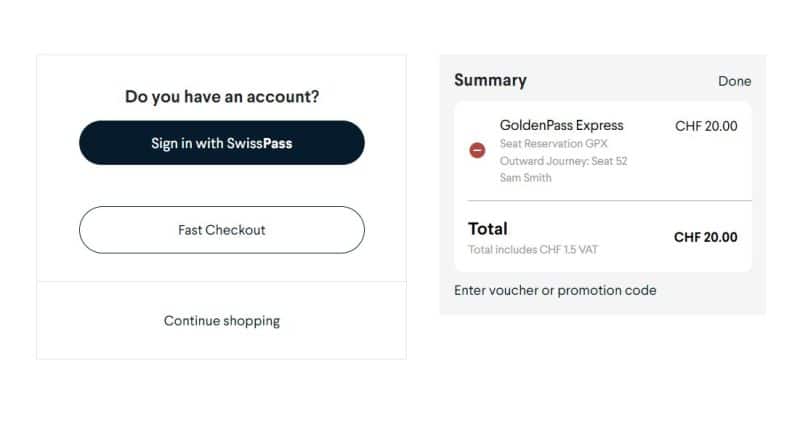The height and width of the screenshot is (443, 800).
Task: Click the Summary heading
Action: [x=490, y=81]
